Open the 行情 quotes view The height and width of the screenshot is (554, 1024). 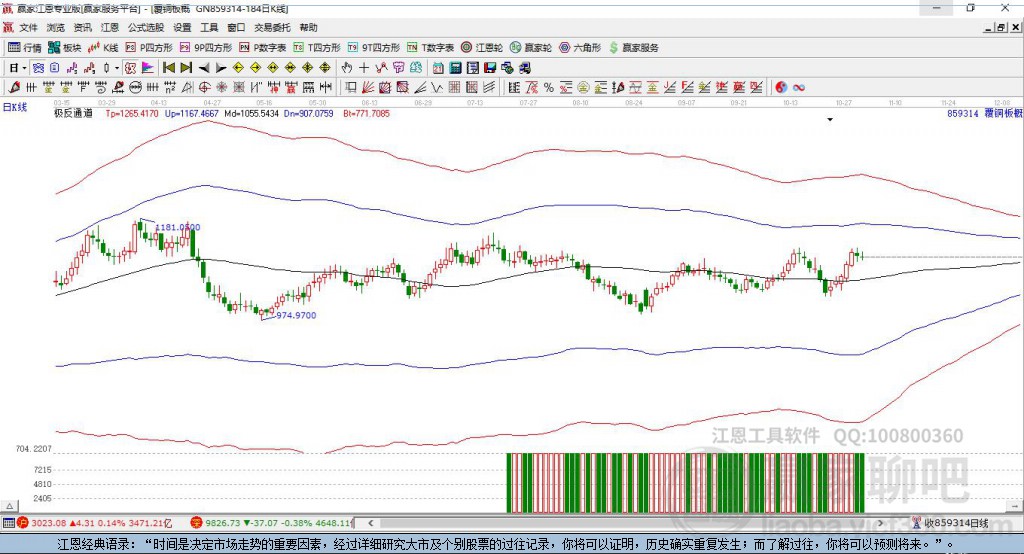point(25,48)
